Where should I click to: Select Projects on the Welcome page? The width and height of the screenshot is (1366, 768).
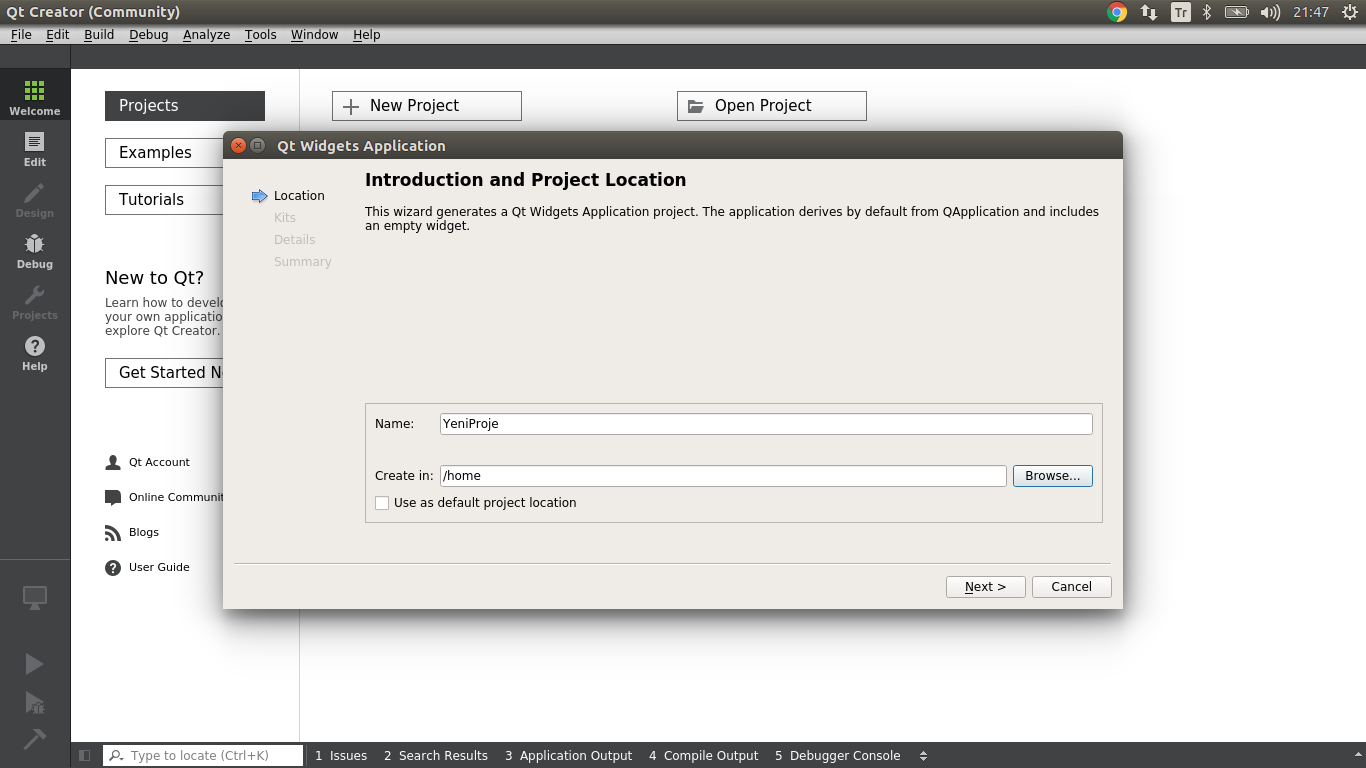pos(185,106)
